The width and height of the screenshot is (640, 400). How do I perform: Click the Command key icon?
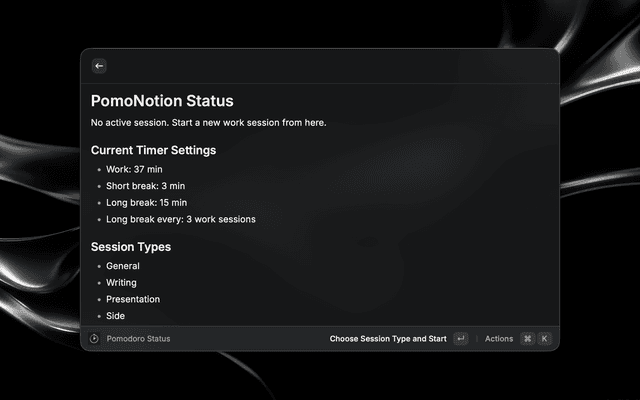527,338
